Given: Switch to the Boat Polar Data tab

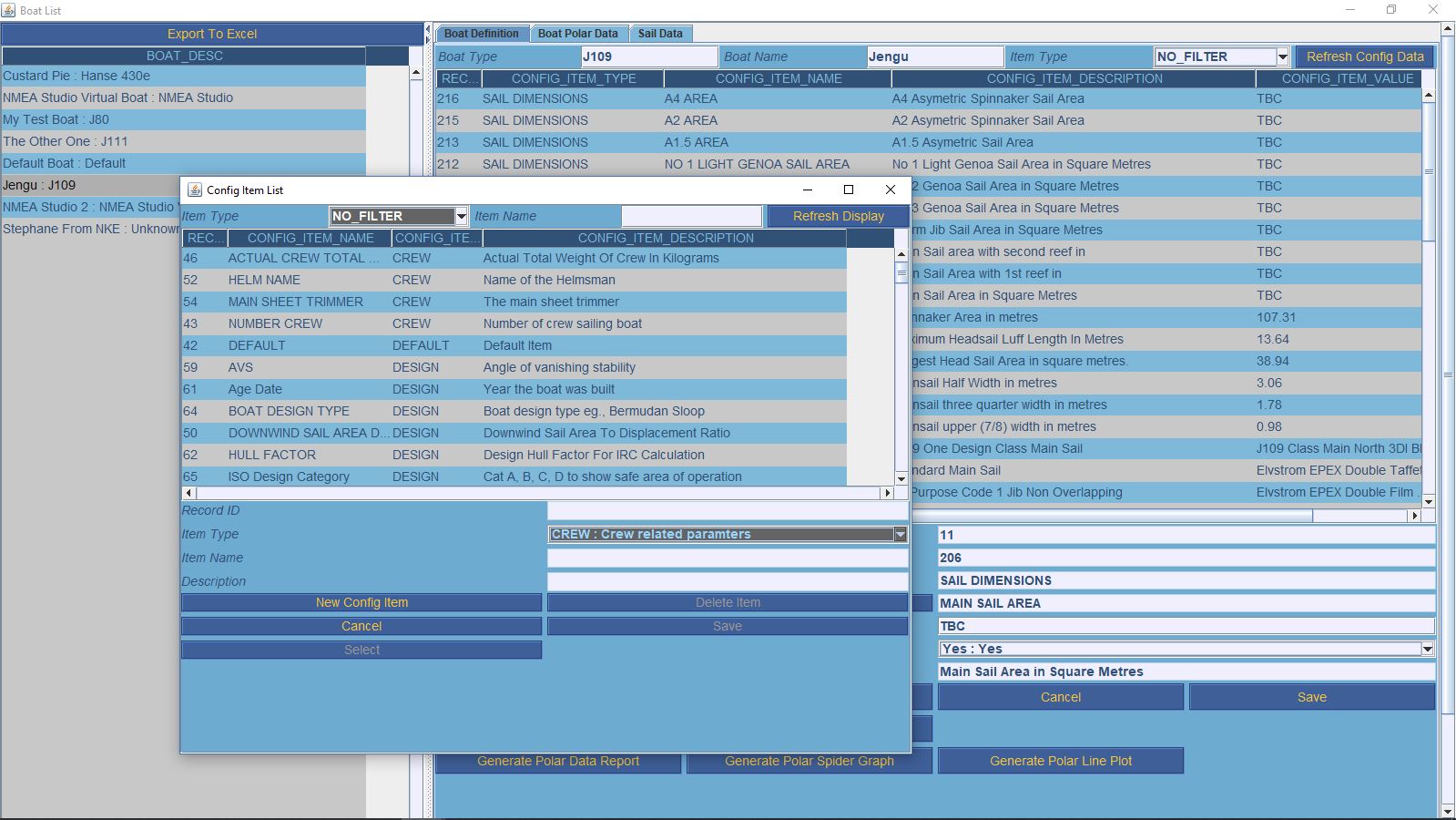Looking at the screenshot, I should pyautogui.click(x=577, y=34).
